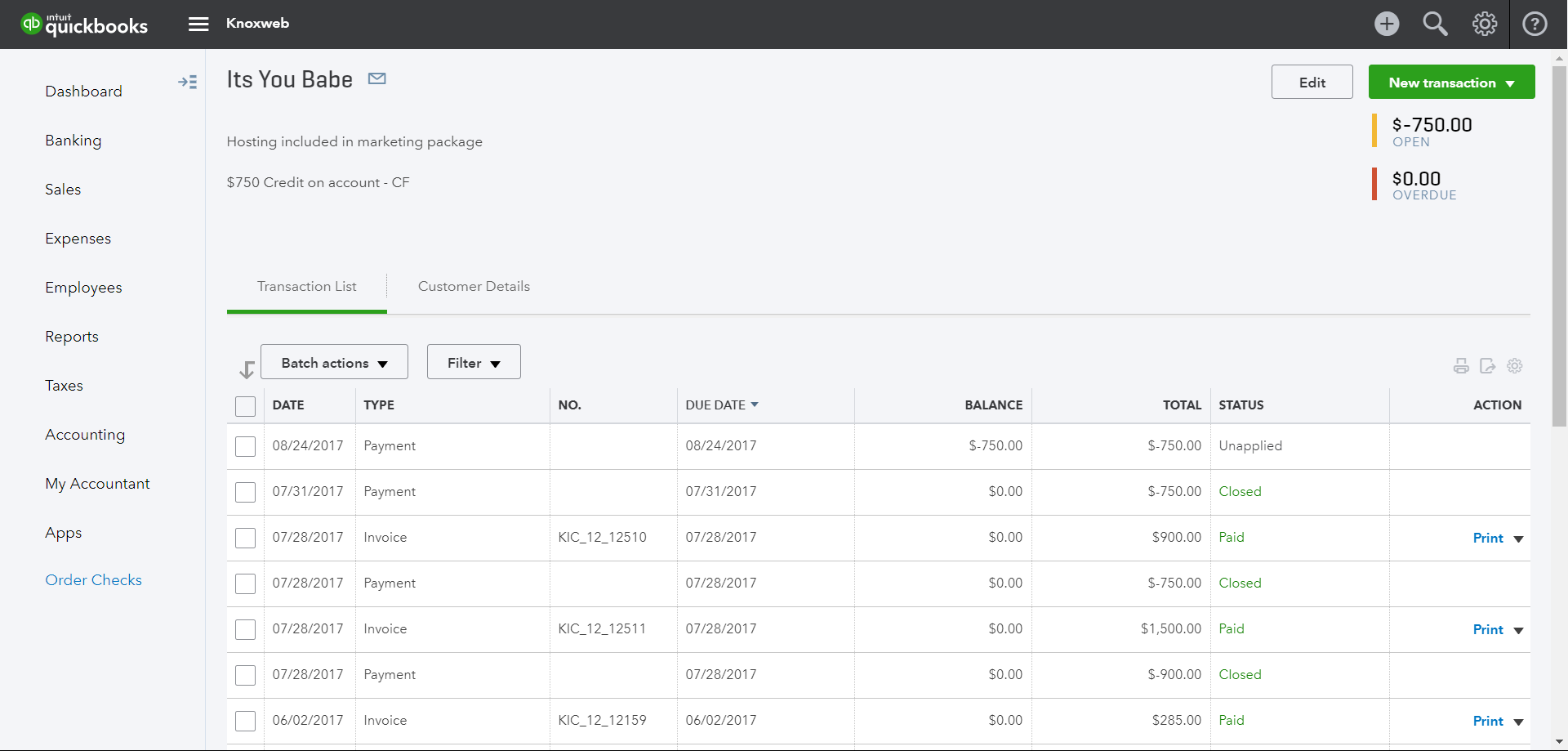Image resolution: width=1568 pixels, height=751 pixels.
Task: Click the email envelope next to customer name
Action: (376, 78)
